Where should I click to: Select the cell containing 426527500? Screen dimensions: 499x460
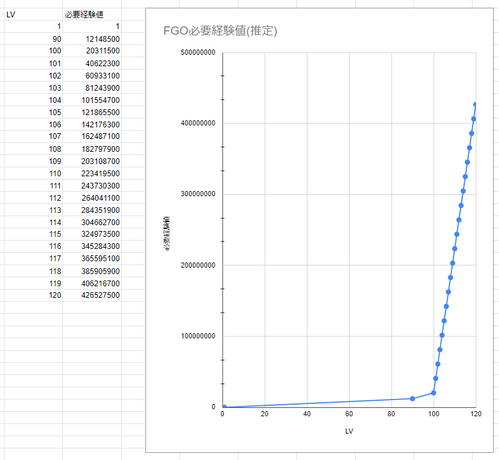(x=92, y=295)
